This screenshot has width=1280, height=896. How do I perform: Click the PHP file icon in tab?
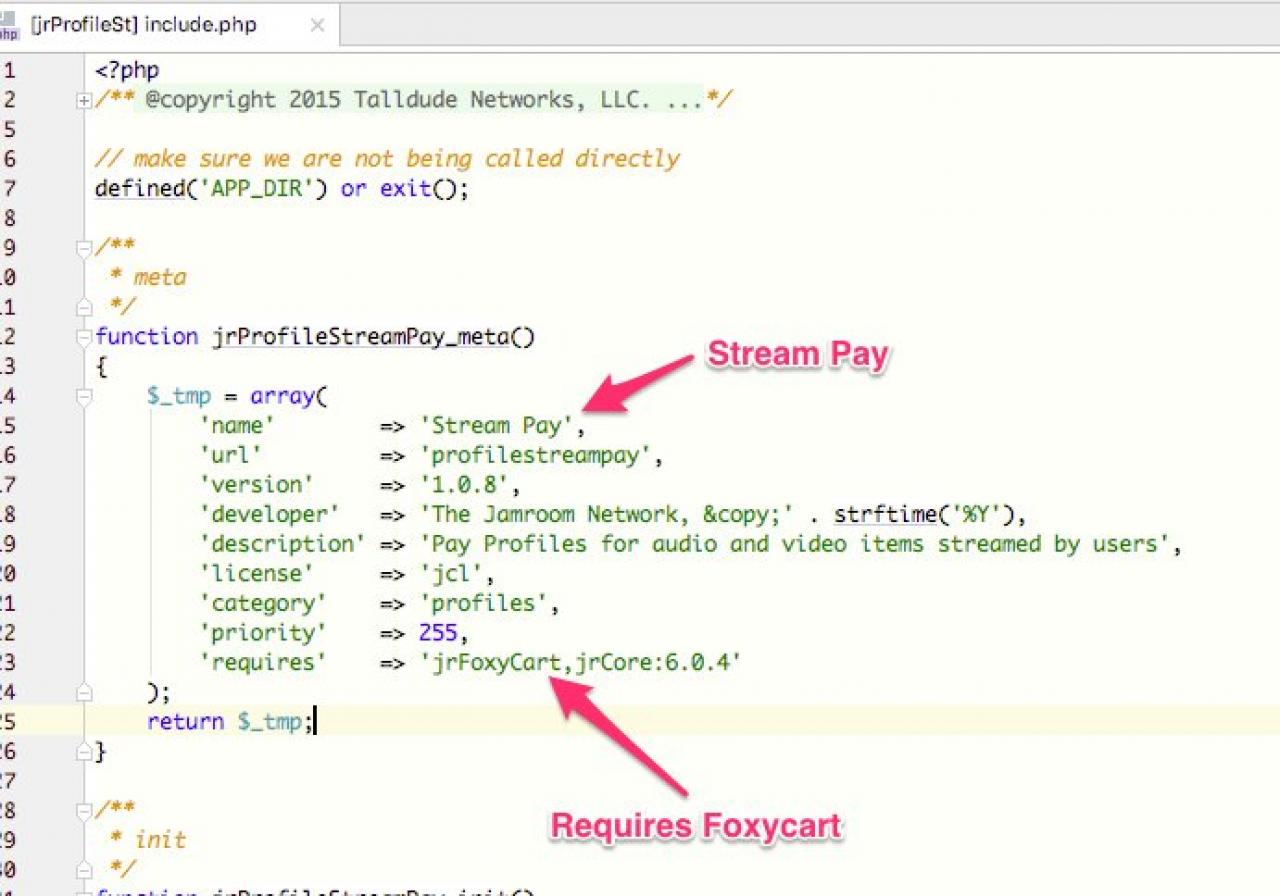pyautogui.click(x=10, y=26)
